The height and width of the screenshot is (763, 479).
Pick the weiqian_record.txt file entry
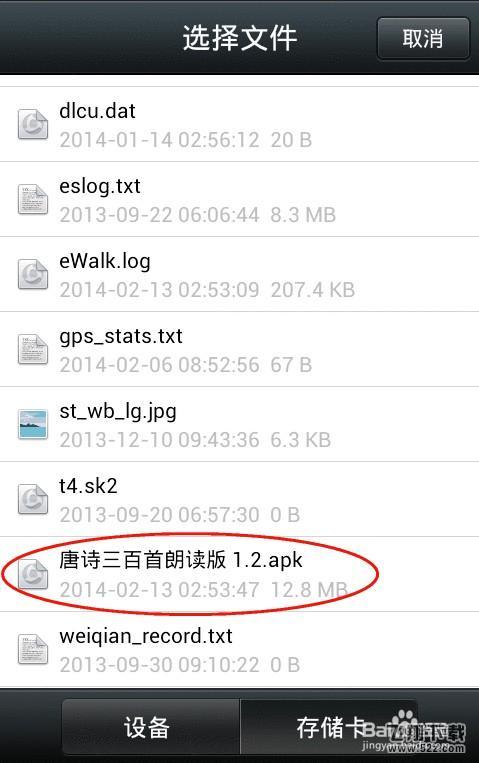point(240,649)
